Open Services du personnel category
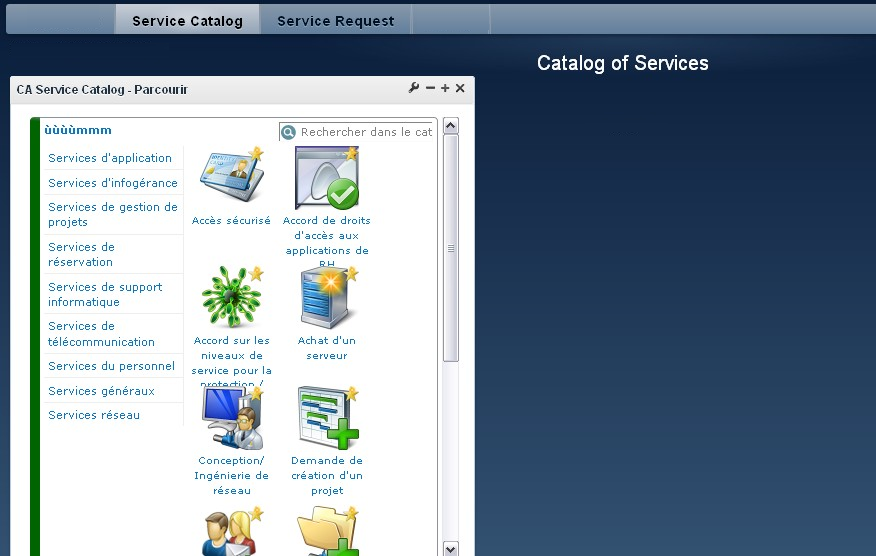Viewport: 876px width, 556px height. pos(111,366)
